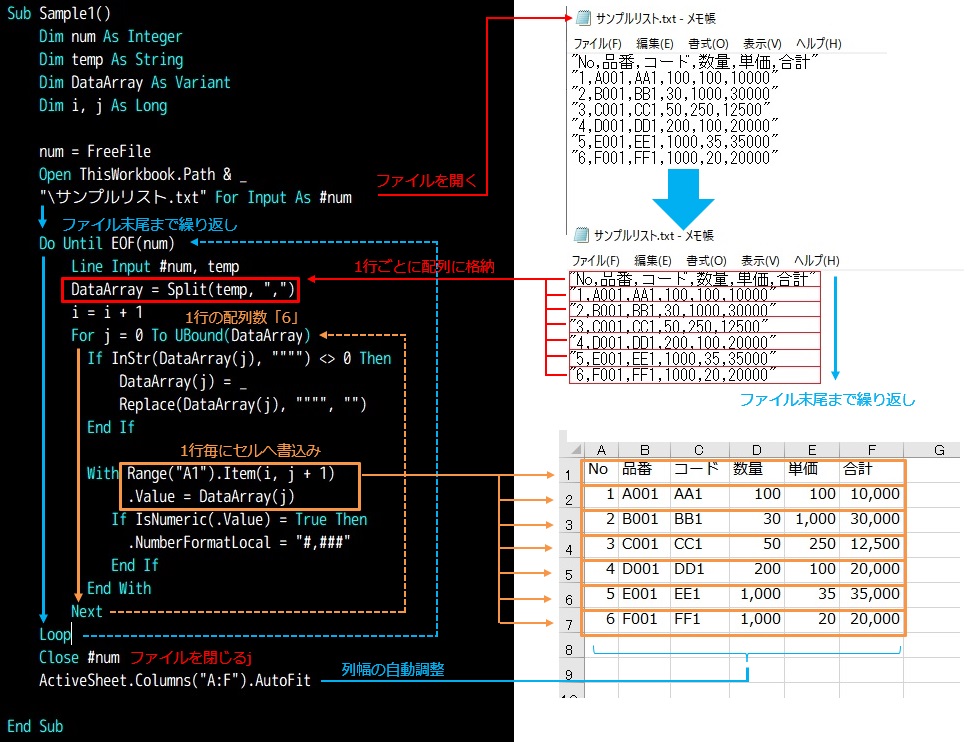
Task: Open 書式(O) menu in upper Notepad
Action: [708, 43]
